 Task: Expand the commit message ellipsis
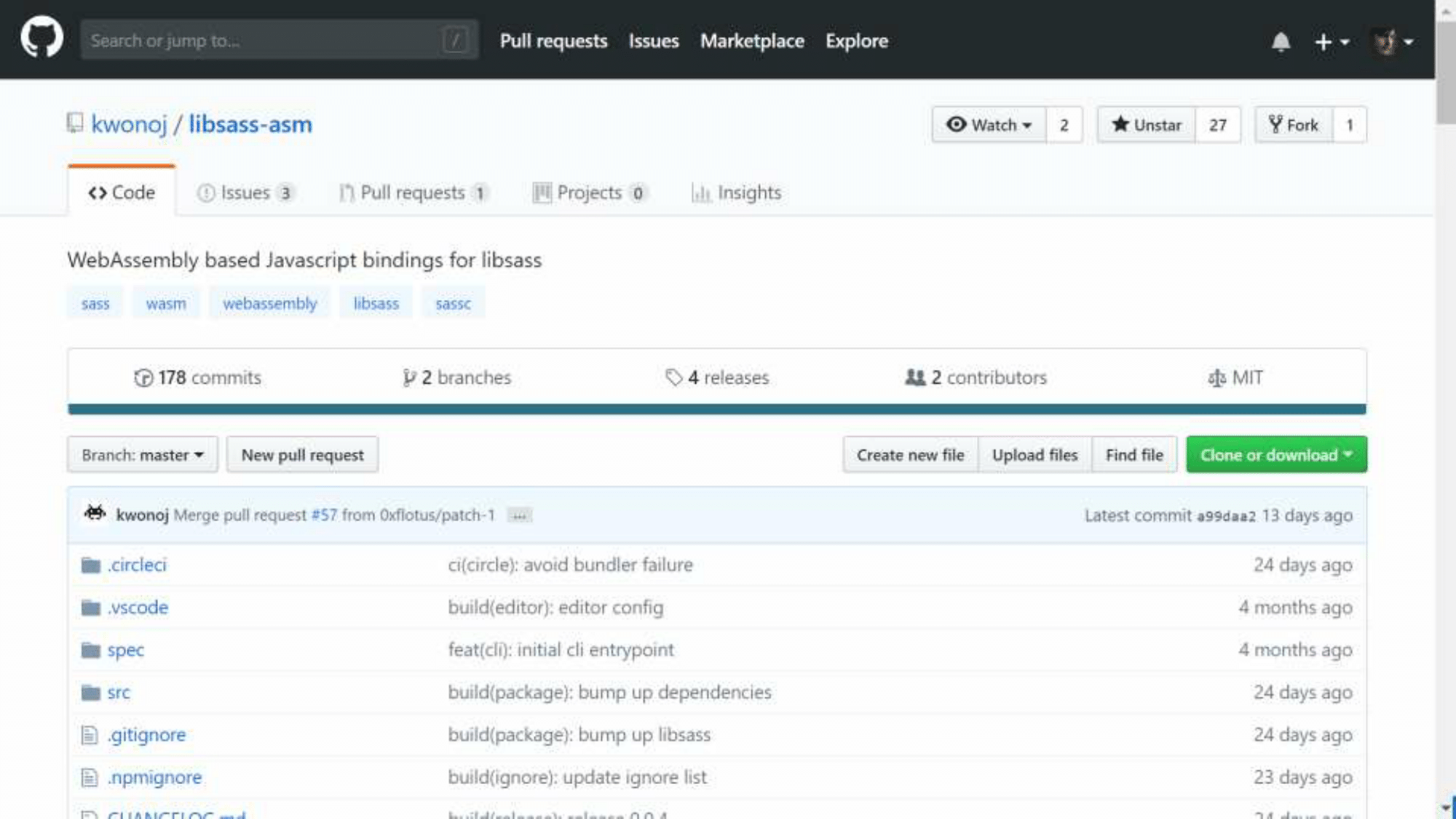click(x=519, y=515)
